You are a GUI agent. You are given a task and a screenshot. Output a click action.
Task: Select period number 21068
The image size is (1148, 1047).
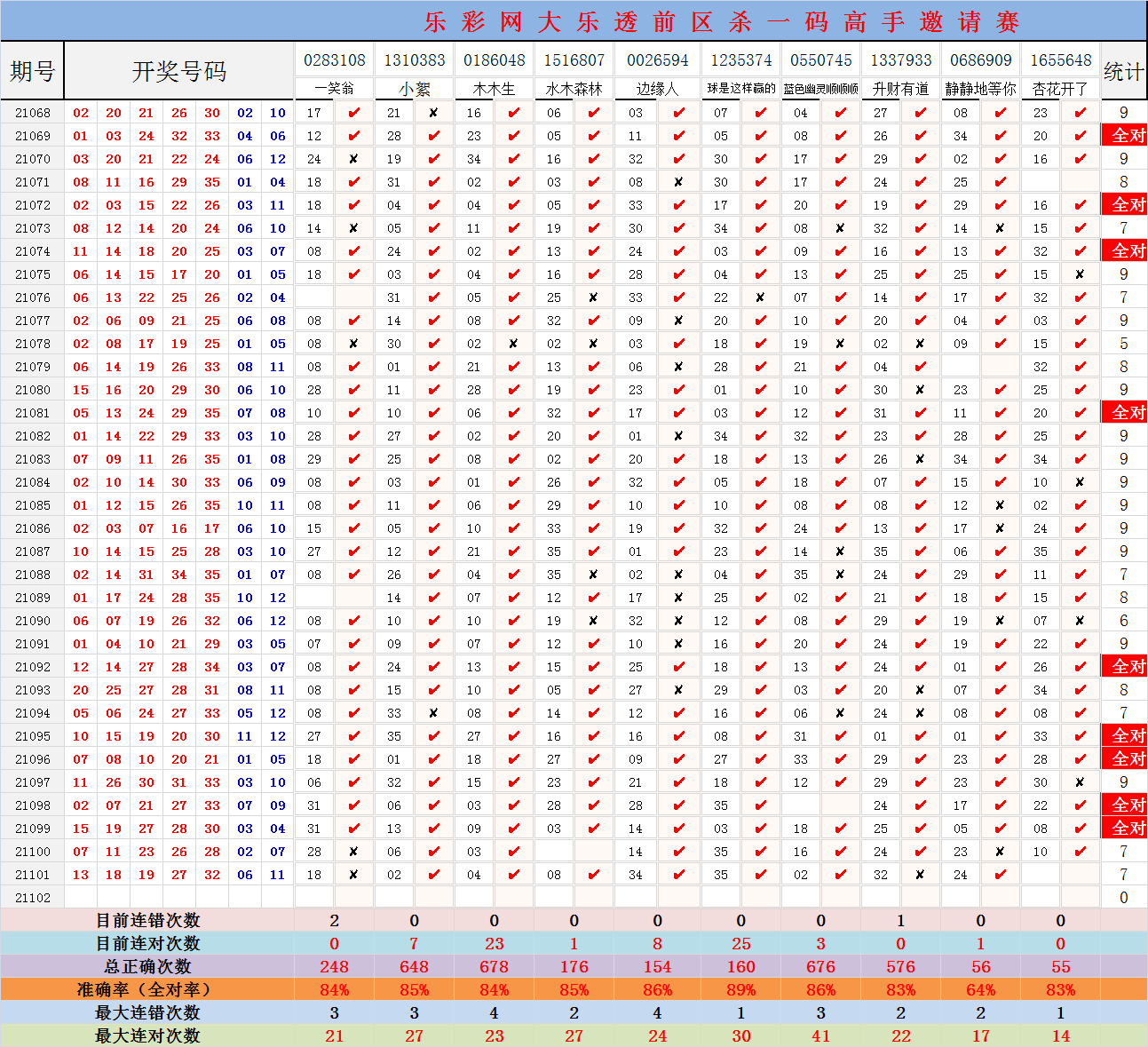[x=33, y=113]
